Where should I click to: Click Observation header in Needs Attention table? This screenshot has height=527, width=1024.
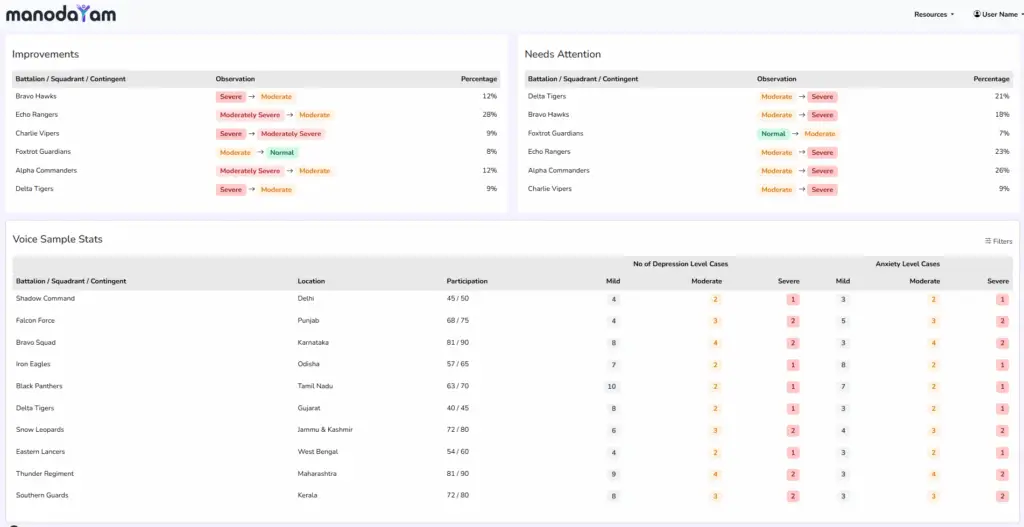pos(776,79)
